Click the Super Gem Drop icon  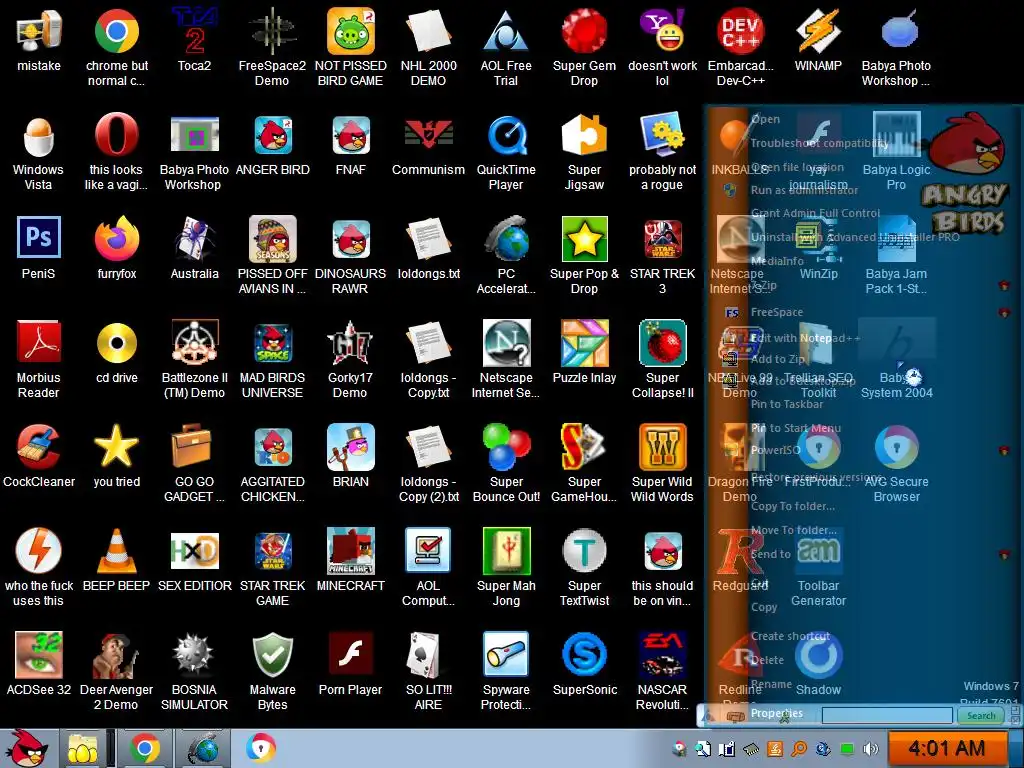pos(584,31)
